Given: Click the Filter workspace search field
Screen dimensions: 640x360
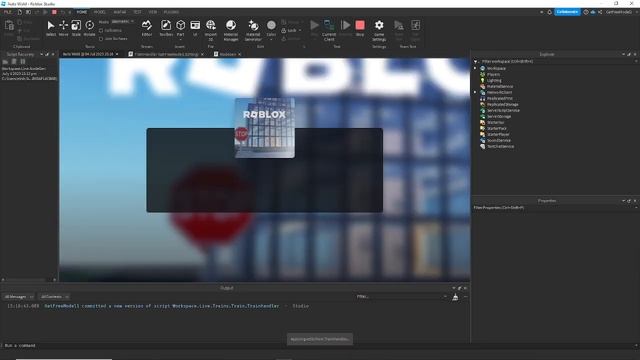Looking at the screenshot, I should coord(557,62).
